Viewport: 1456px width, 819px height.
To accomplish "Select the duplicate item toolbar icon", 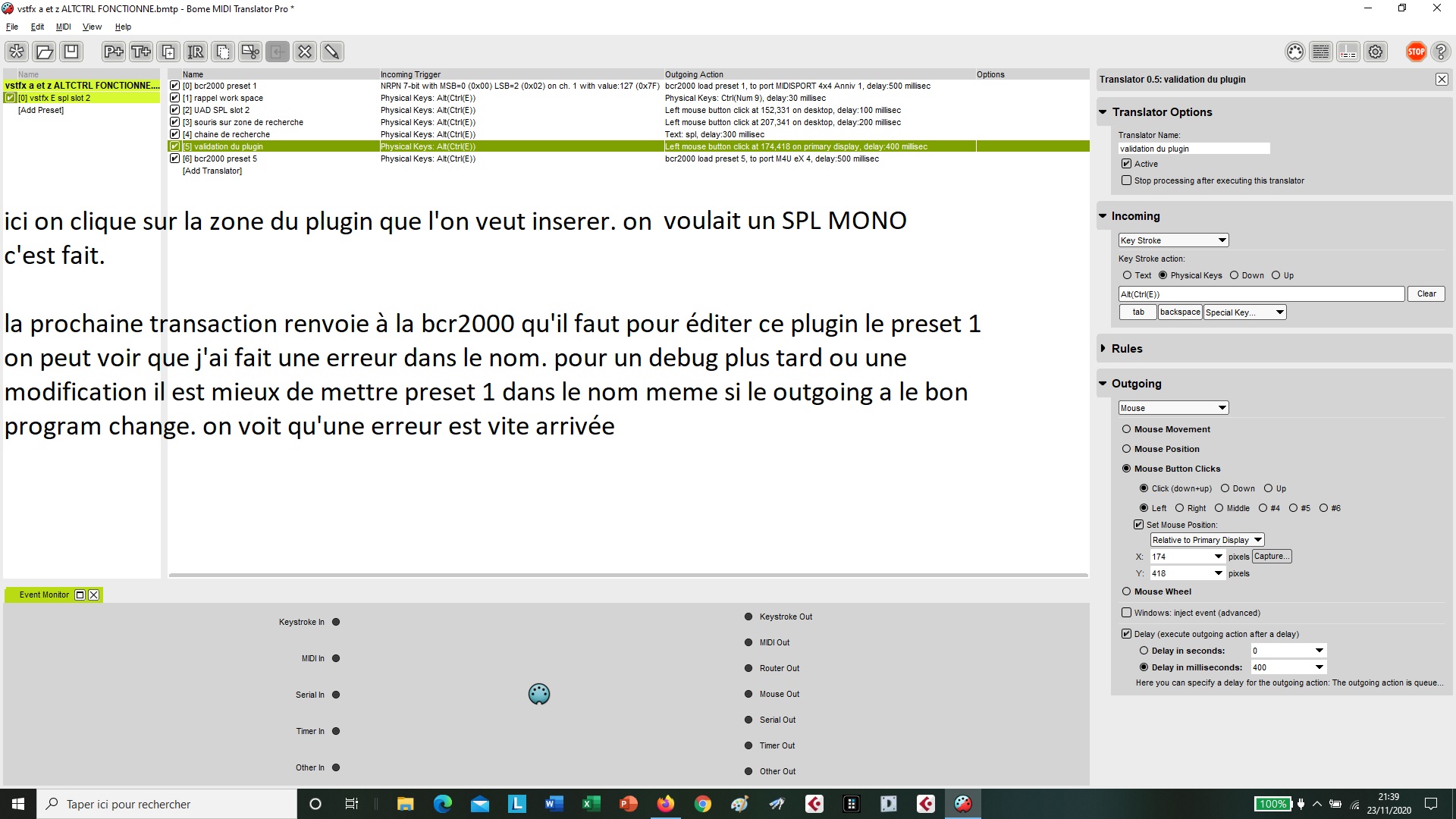I will tap(168, 52).
